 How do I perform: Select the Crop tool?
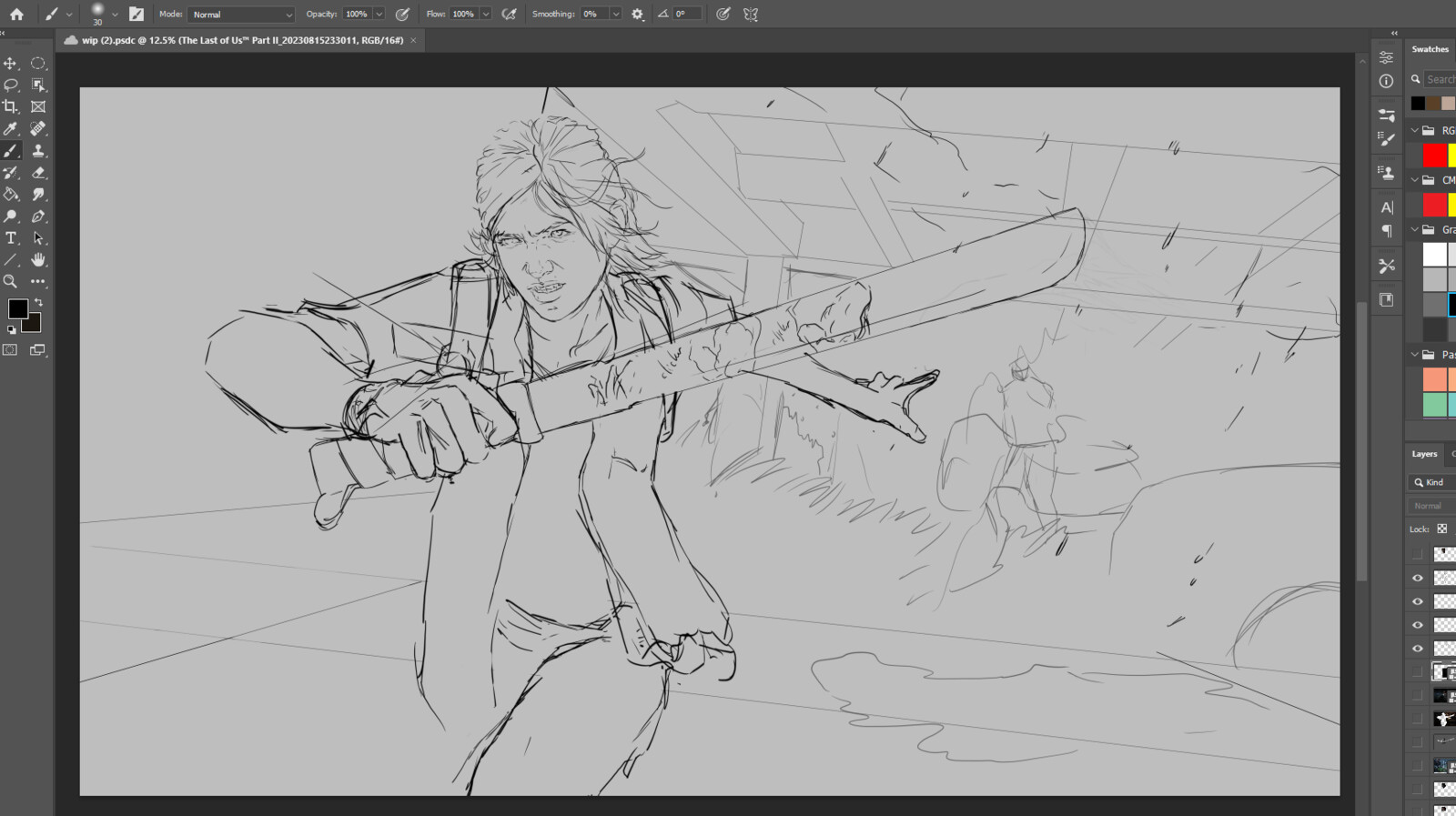coord(11,107)
